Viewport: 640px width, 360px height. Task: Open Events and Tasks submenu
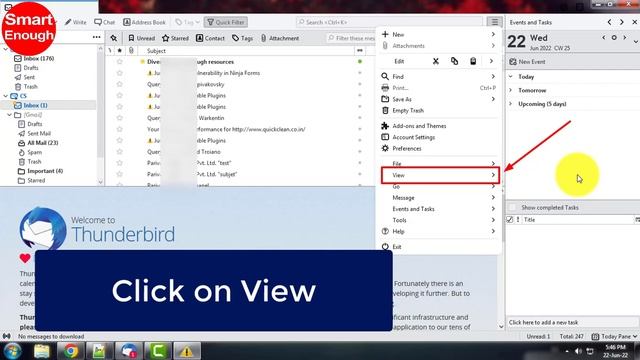coord(439,209)
